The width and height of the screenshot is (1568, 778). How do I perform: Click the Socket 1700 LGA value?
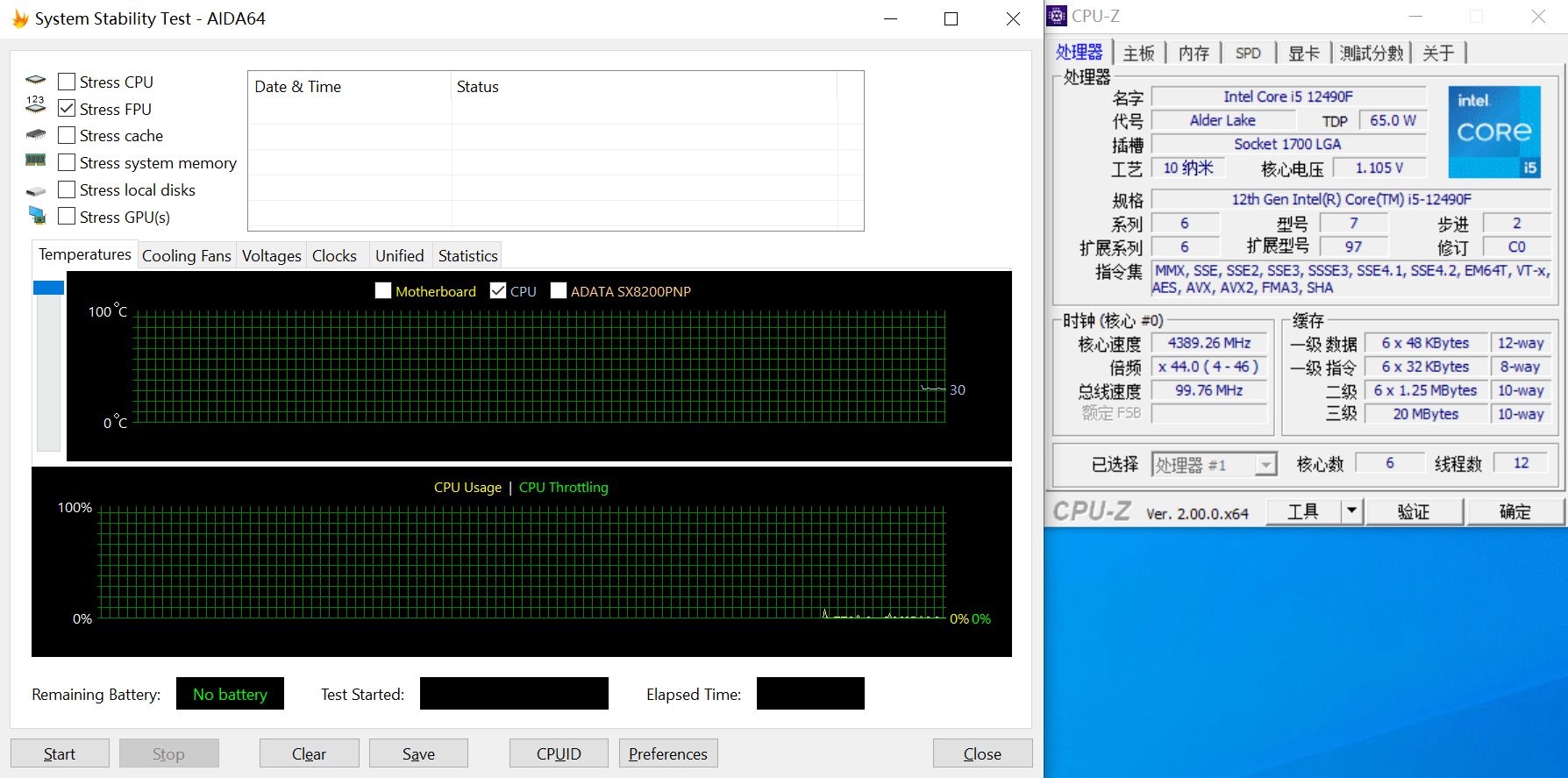pyautogui.click(x=1288, y=144)
